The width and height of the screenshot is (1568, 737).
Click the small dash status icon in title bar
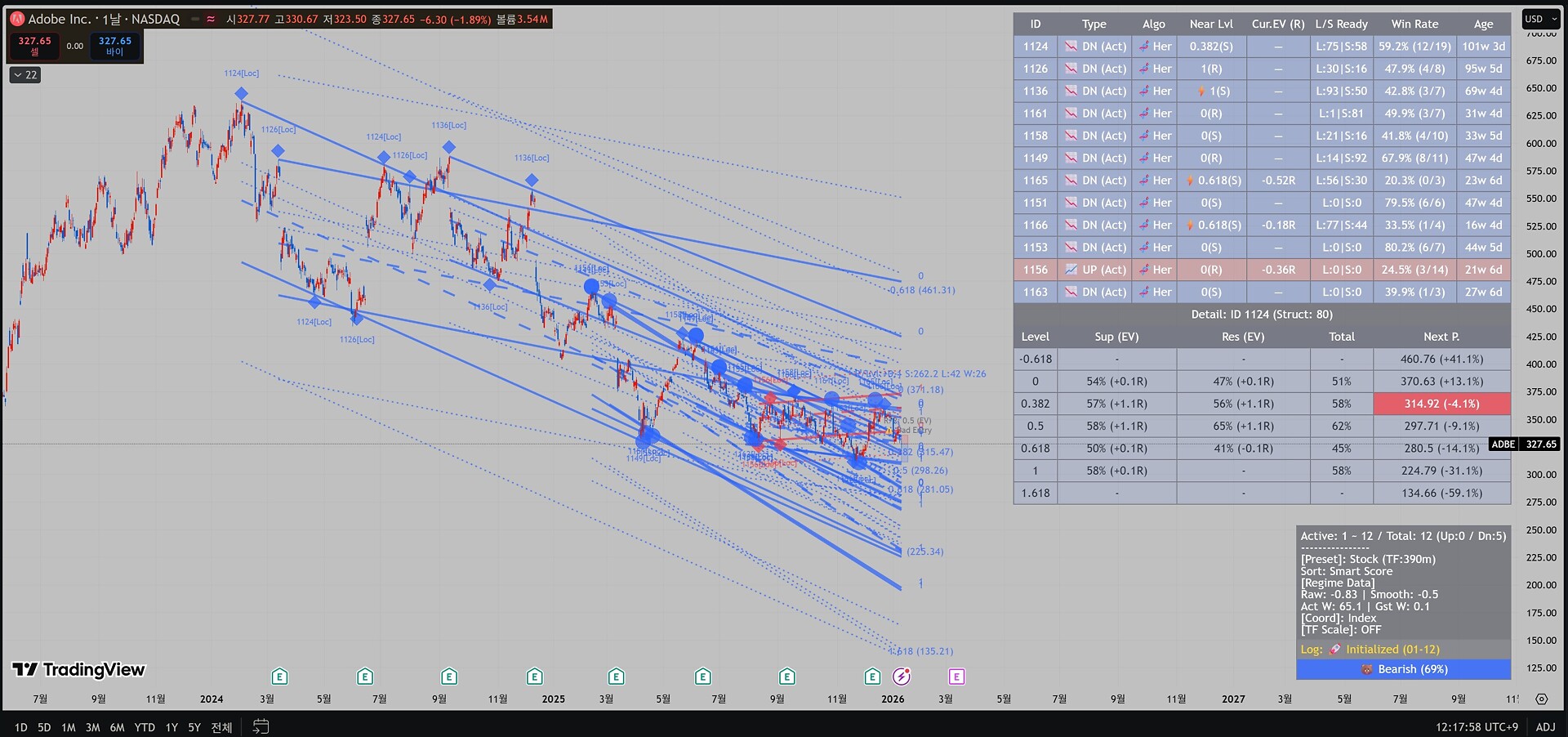[x=195, y=19]
